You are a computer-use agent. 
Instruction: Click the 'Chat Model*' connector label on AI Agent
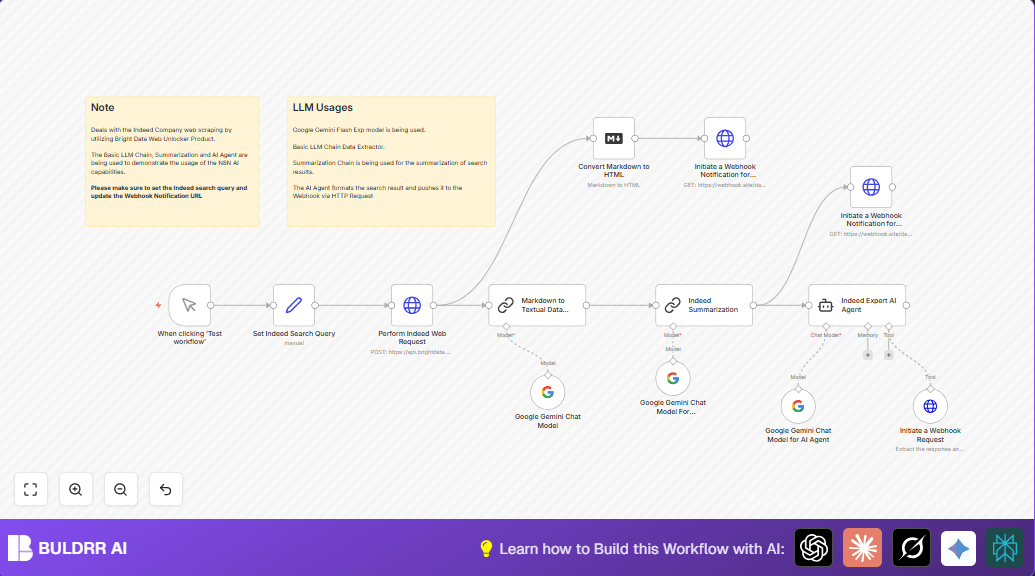(x=825, y=335)
